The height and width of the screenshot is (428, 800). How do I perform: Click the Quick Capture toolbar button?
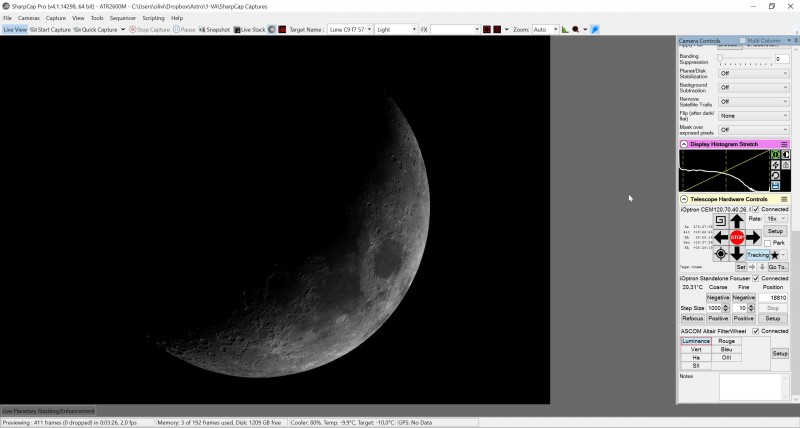pos(96,30)
